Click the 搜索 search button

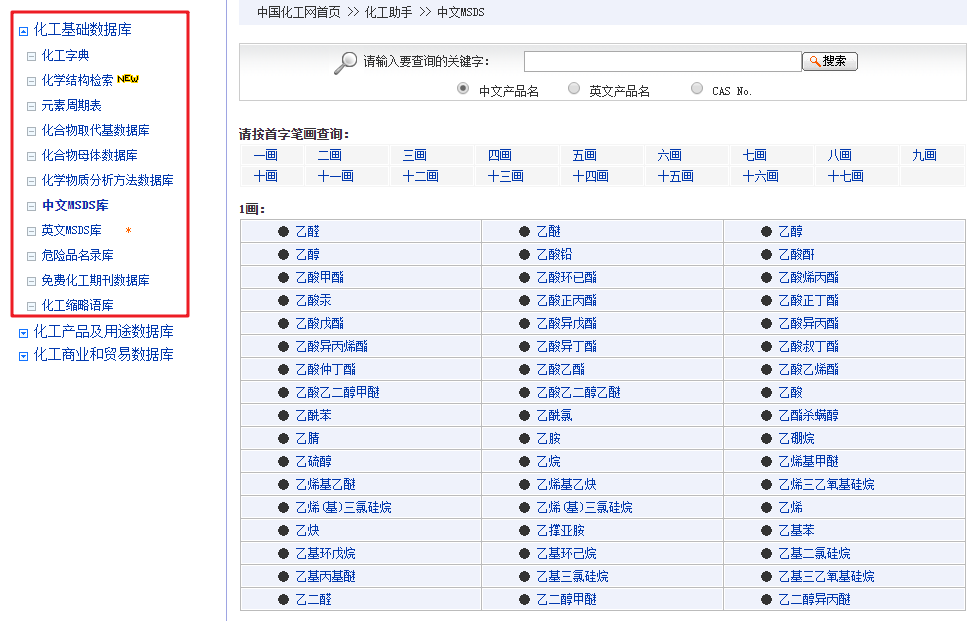pos(830,61)
